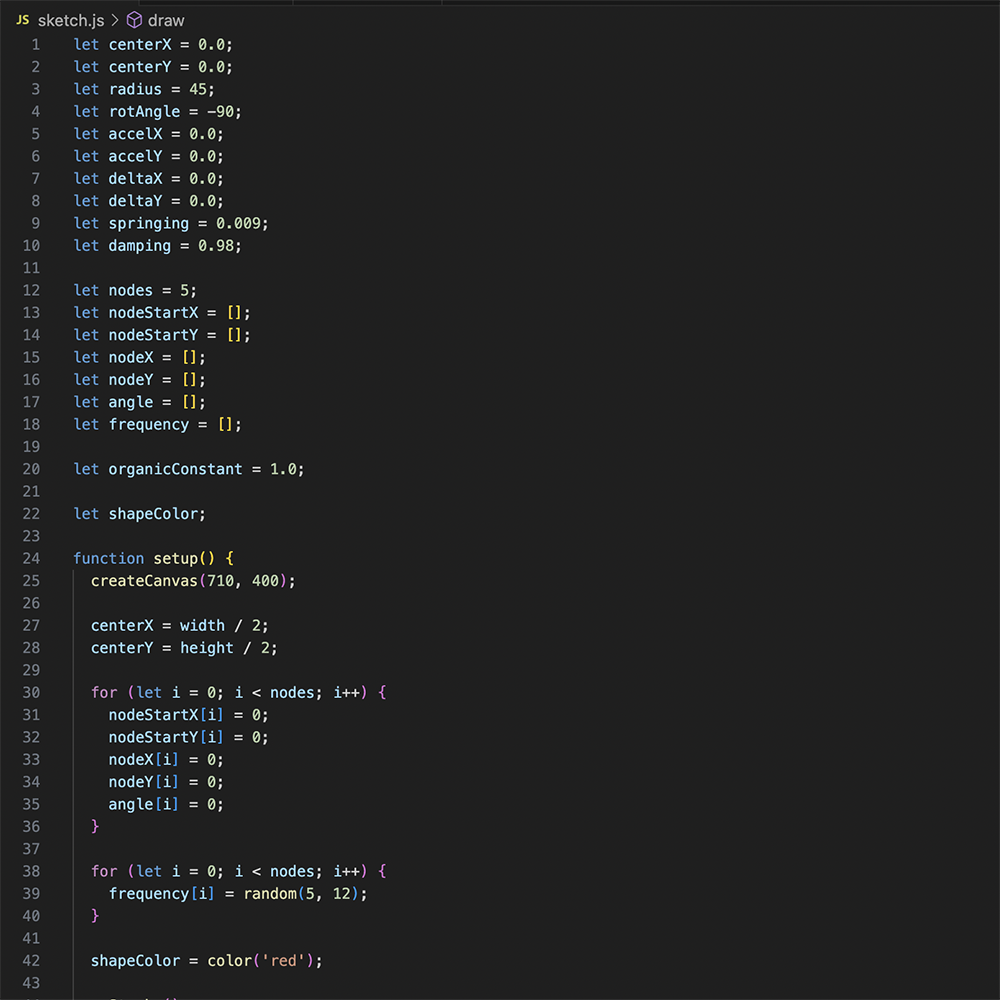1000x1000 pixels.
Task: Click the 'red' string on line 42
Action: point(284,960)
